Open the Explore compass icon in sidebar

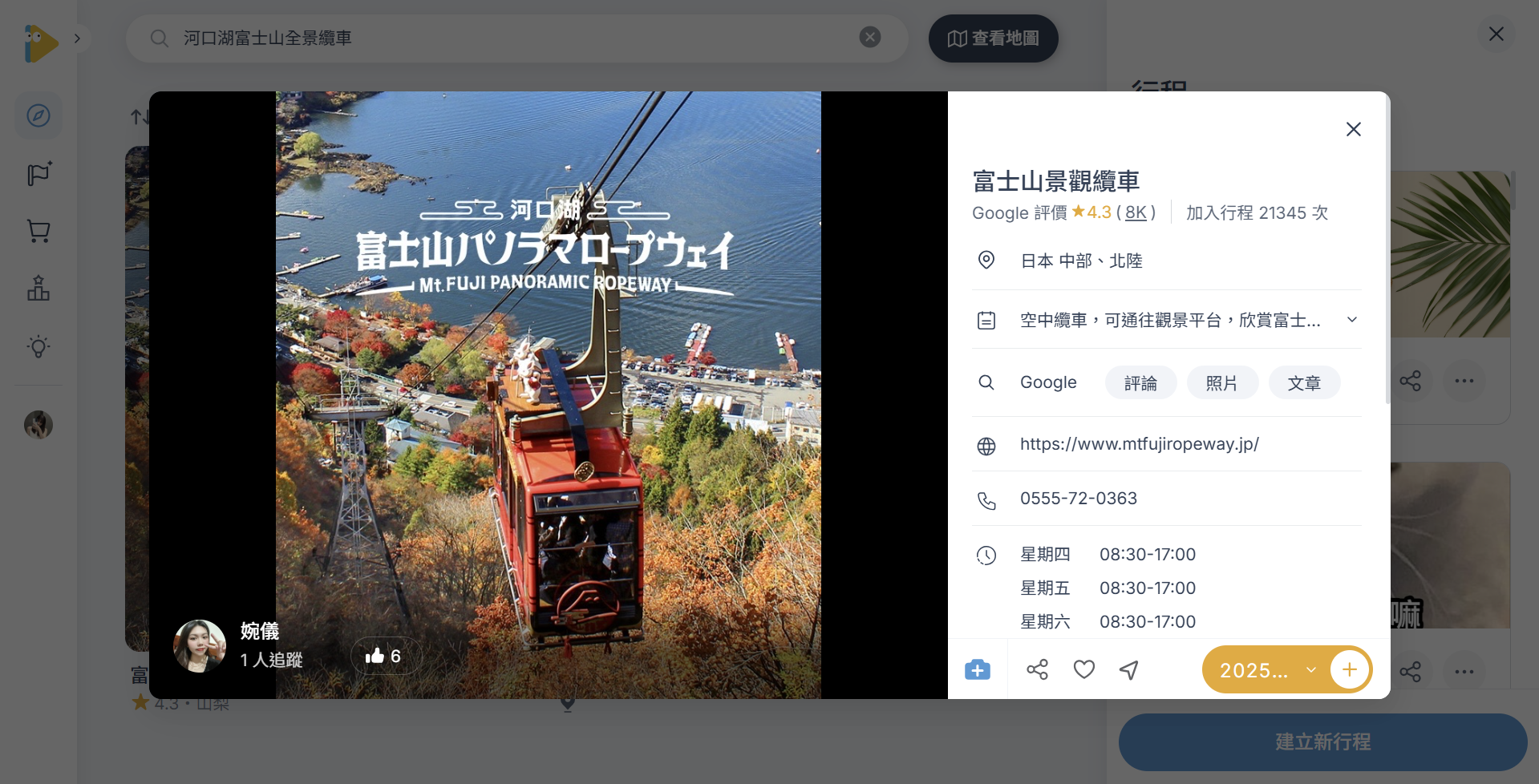(38, 115)
